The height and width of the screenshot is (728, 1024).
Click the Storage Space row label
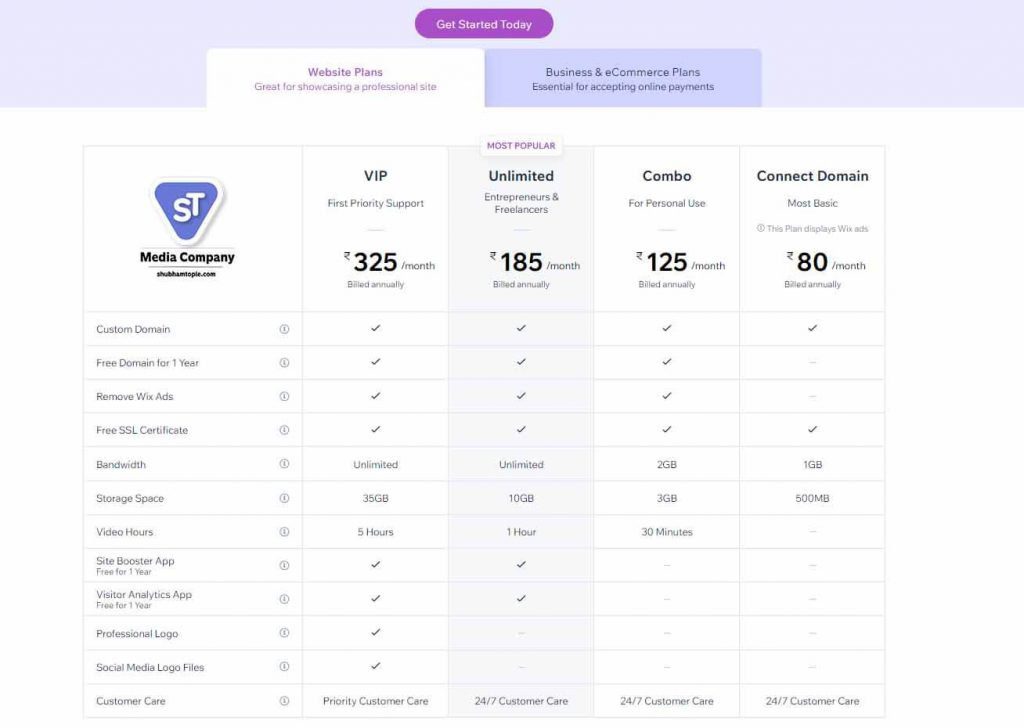pos(130,498)
